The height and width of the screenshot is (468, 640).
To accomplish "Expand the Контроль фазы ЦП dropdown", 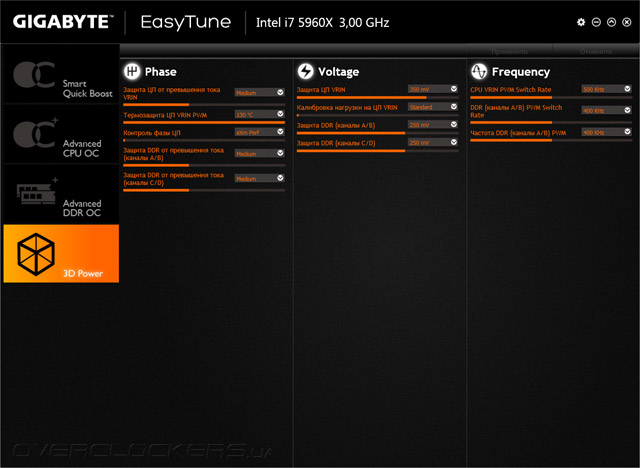I will (x=260, y=132).
